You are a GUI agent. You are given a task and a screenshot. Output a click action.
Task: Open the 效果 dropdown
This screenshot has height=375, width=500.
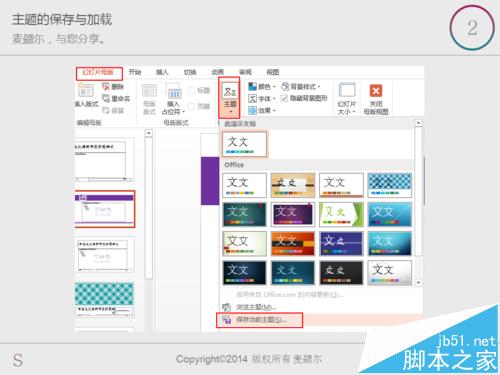point(262,110)
